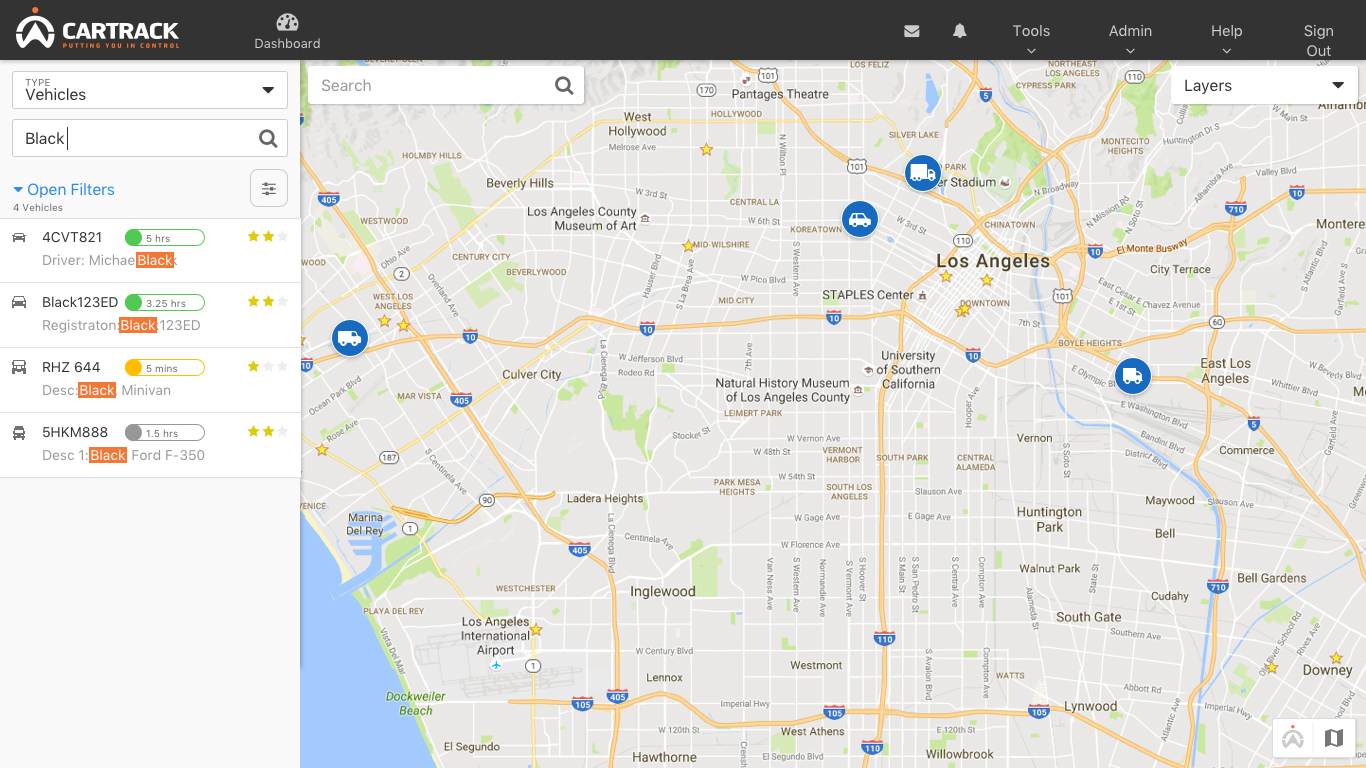Click the folded map view icon
Image resolution: width=1366 pixels, height=768 pixels.
point(1334,738)
